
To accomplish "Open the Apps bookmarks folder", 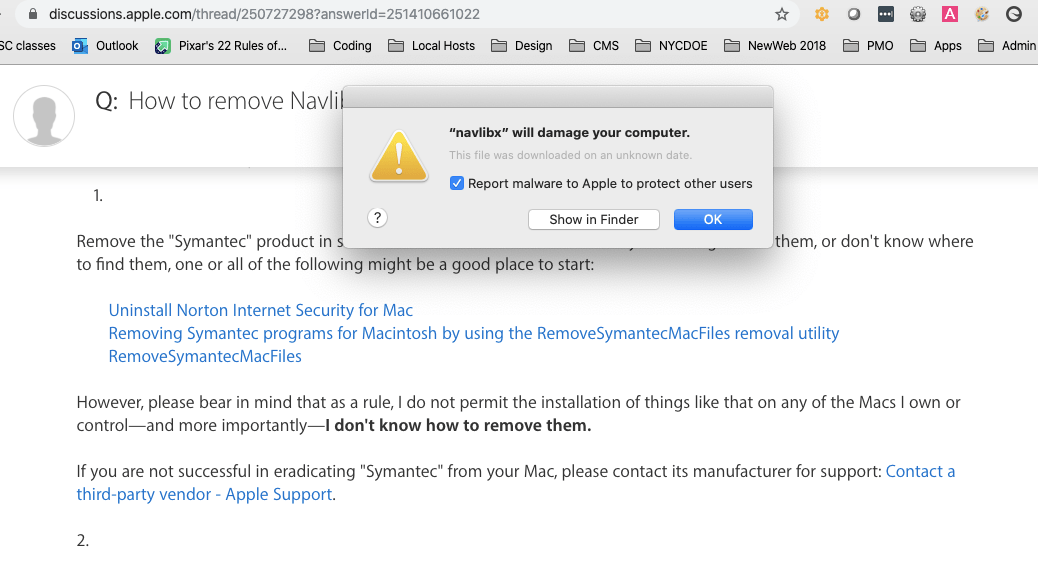I will (935, 46).
